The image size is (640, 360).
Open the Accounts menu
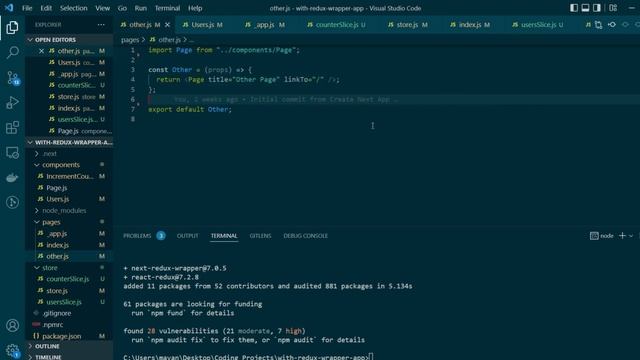[x=12, y=325]
